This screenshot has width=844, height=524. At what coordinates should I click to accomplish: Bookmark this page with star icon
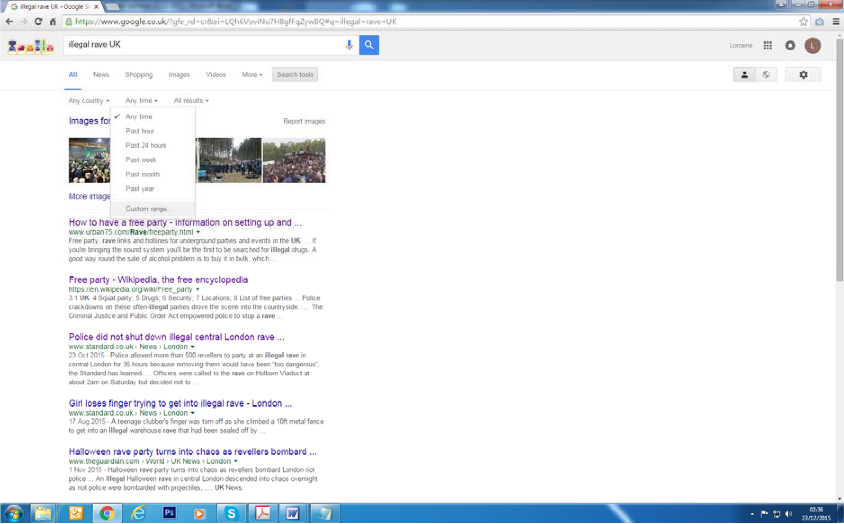(803, 21)
